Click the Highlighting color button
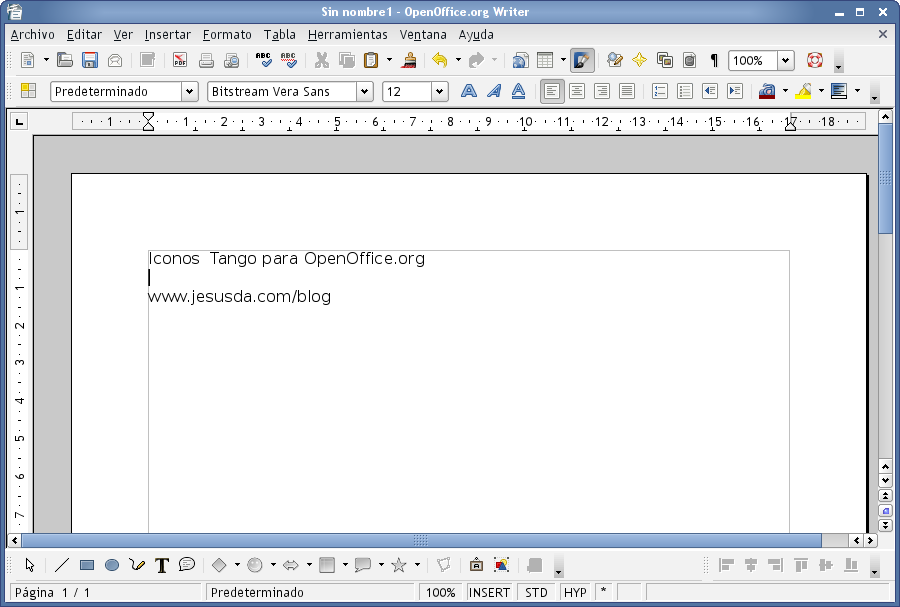900x607 pixels. tap(803, 91)
